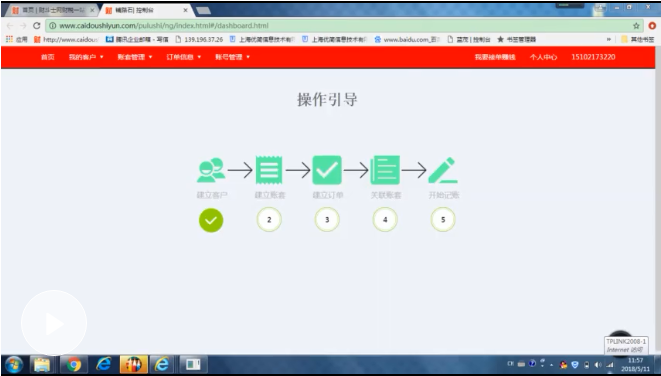Go to 首页 in the red navigation bar

click(x=48, y=57)
